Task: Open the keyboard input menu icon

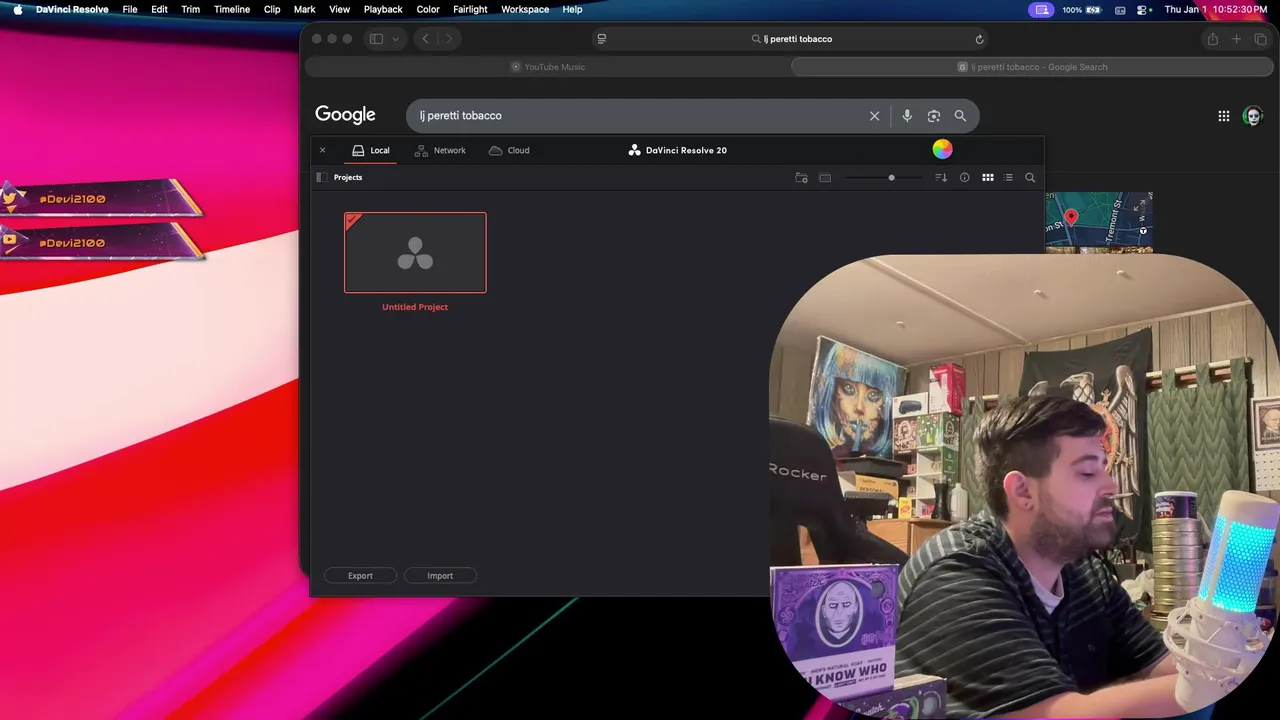Action: click(1120, 9)
